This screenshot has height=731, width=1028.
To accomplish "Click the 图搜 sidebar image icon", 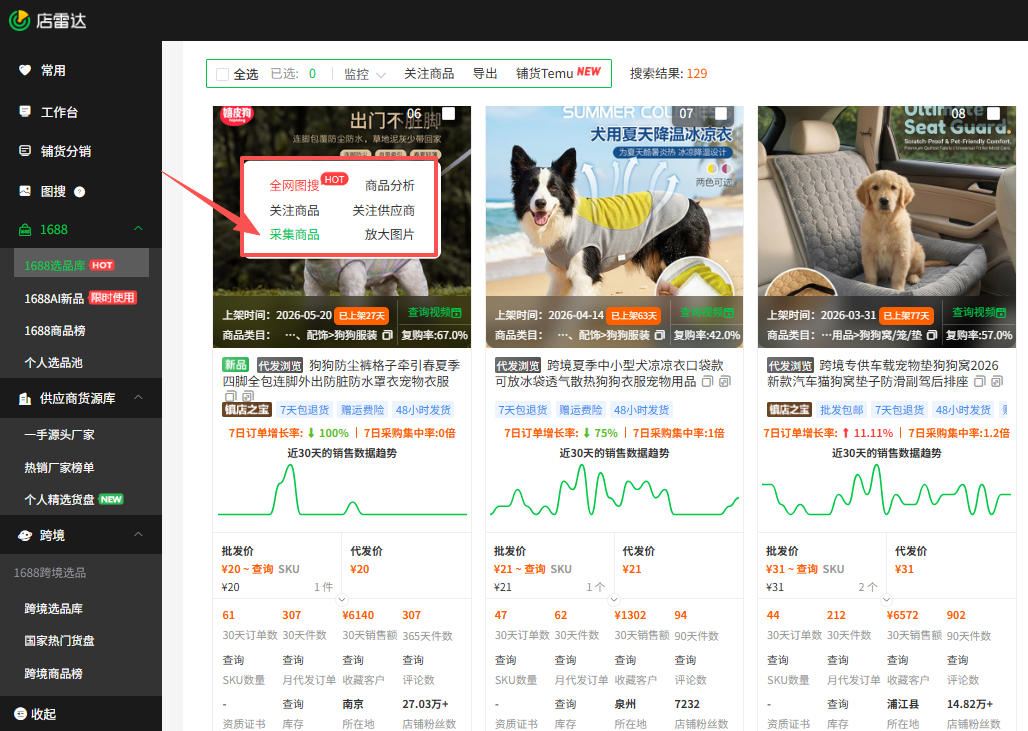I will tap(25, 191).
